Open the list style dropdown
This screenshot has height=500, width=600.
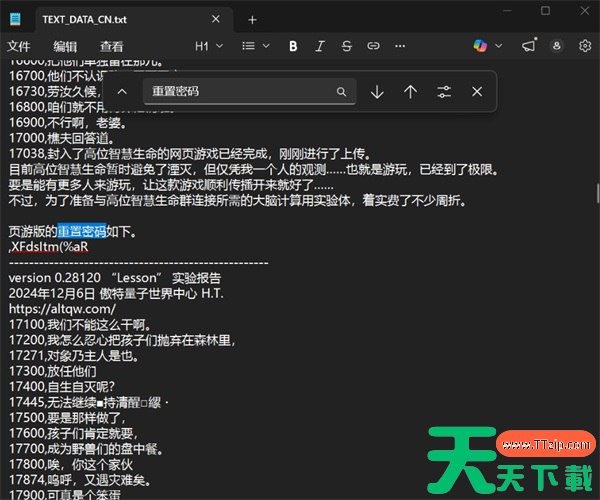(x=256, y=46)
